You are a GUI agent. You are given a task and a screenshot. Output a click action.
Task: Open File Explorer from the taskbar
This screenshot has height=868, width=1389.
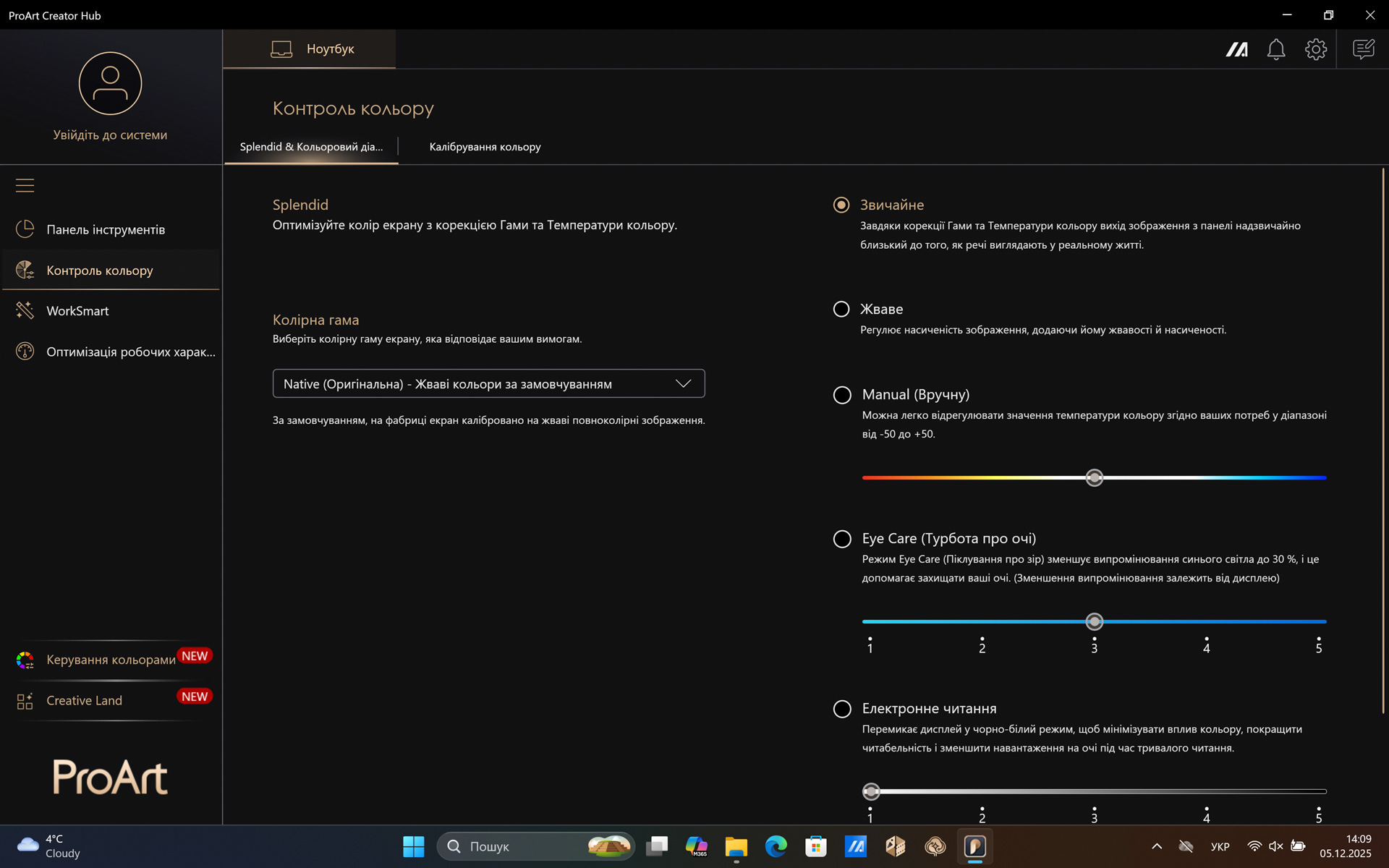[736, 846]
